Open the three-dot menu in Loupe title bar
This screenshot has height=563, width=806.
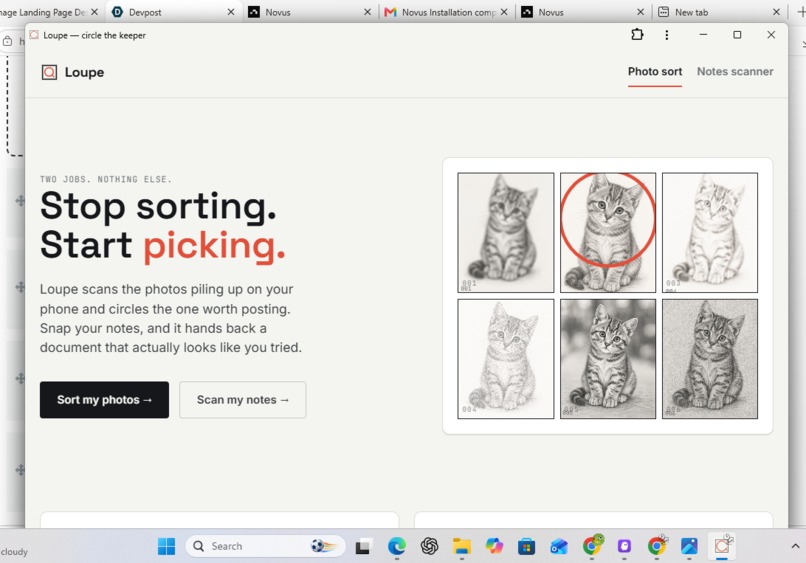click(667, 35)
